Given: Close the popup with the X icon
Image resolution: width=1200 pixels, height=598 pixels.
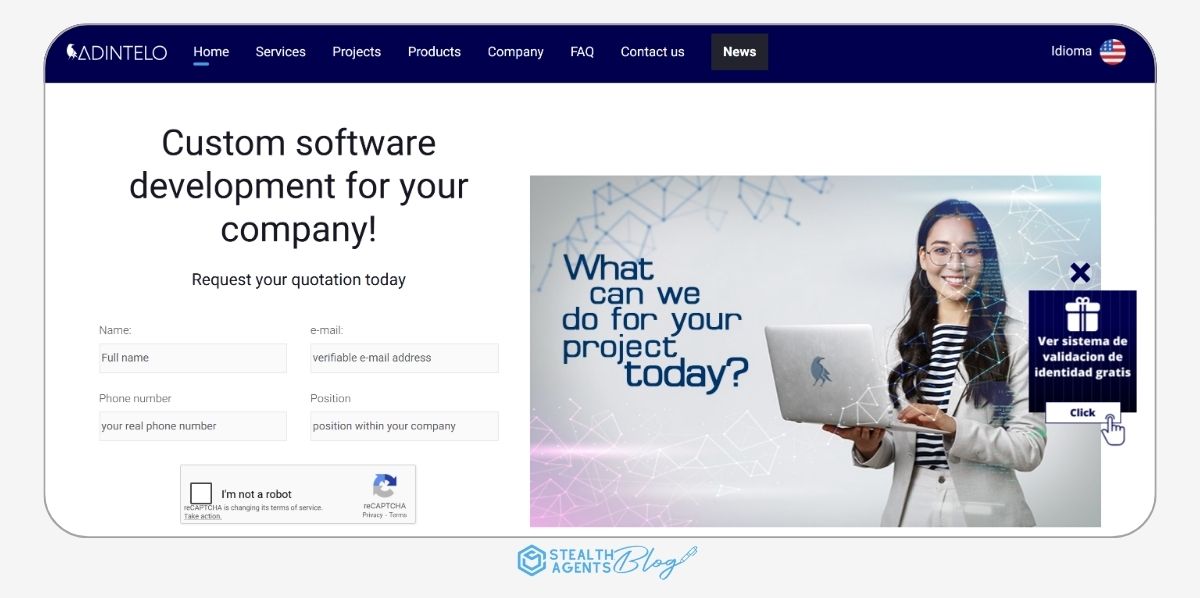Looking at the screenshot, I should [1080, 272].
